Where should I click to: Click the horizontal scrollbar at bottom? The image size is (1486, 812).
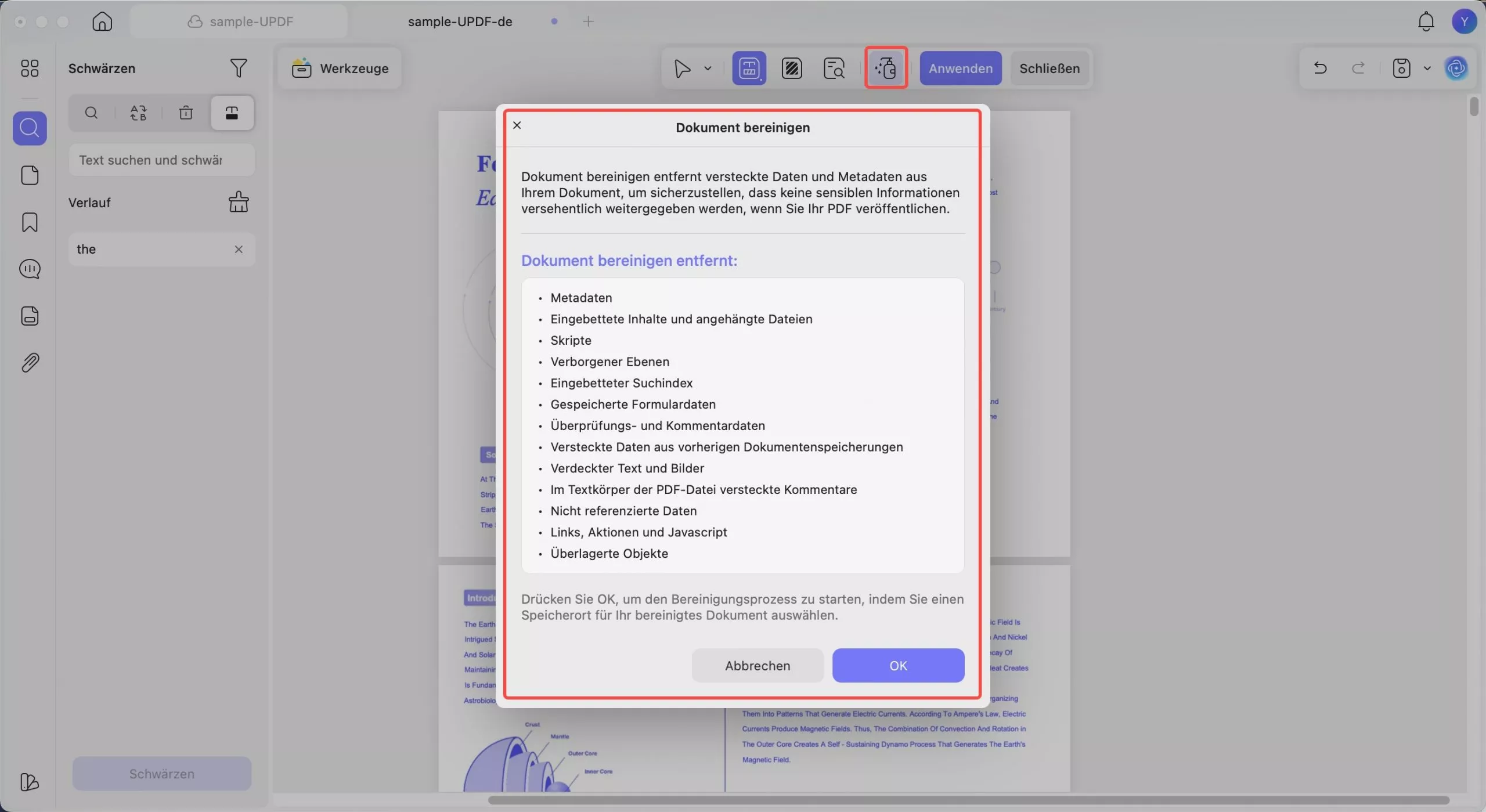pyautogui.click(x=968, y=800)
